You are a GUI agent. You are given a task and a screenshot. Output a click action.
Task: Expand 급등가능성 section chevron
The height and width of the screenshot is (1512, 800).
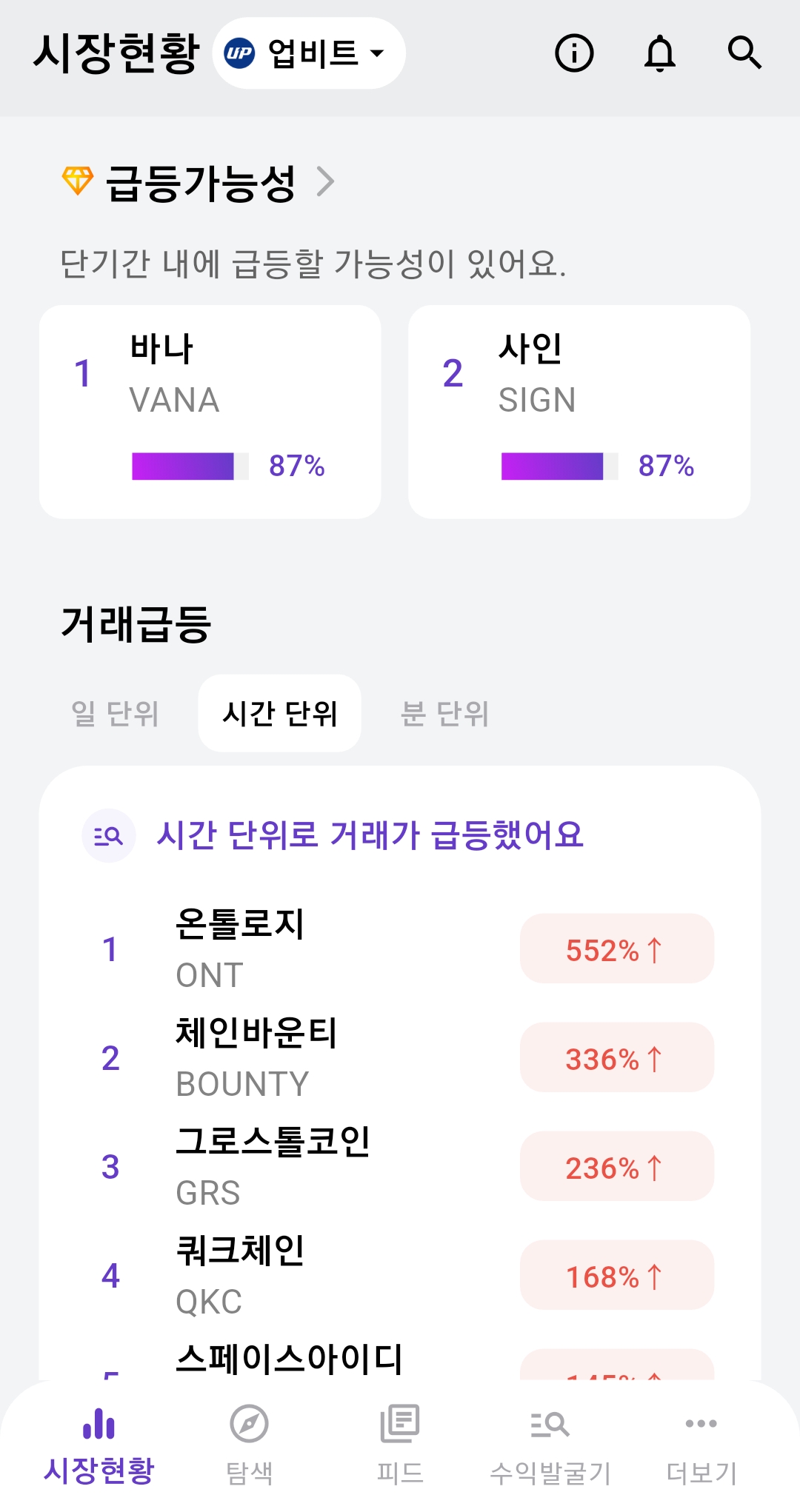pos(325,181)
